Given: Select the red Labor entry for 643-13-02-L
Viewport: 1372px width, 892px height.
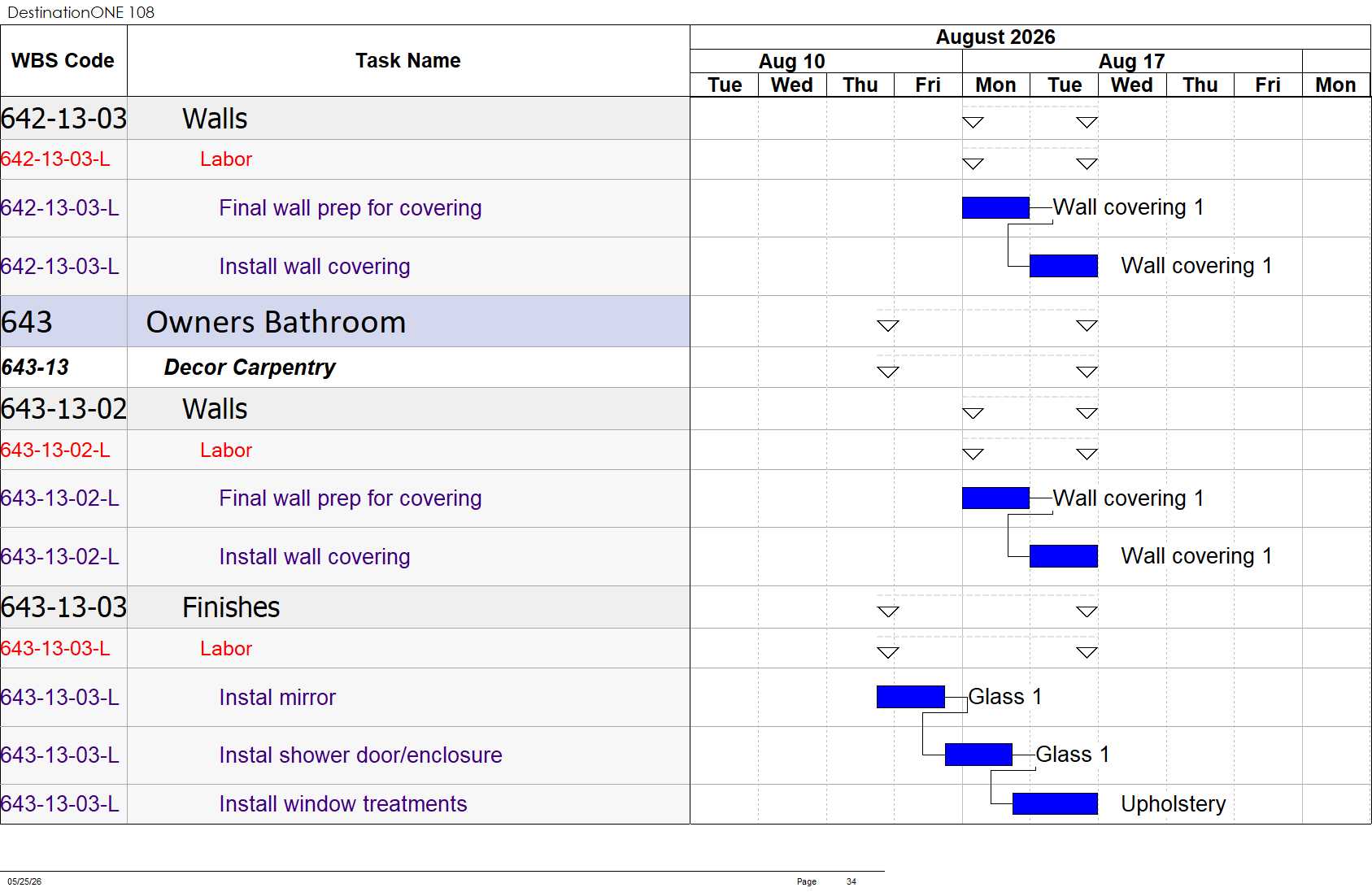Looking at the screenshot, I should [x=226, y=450].
